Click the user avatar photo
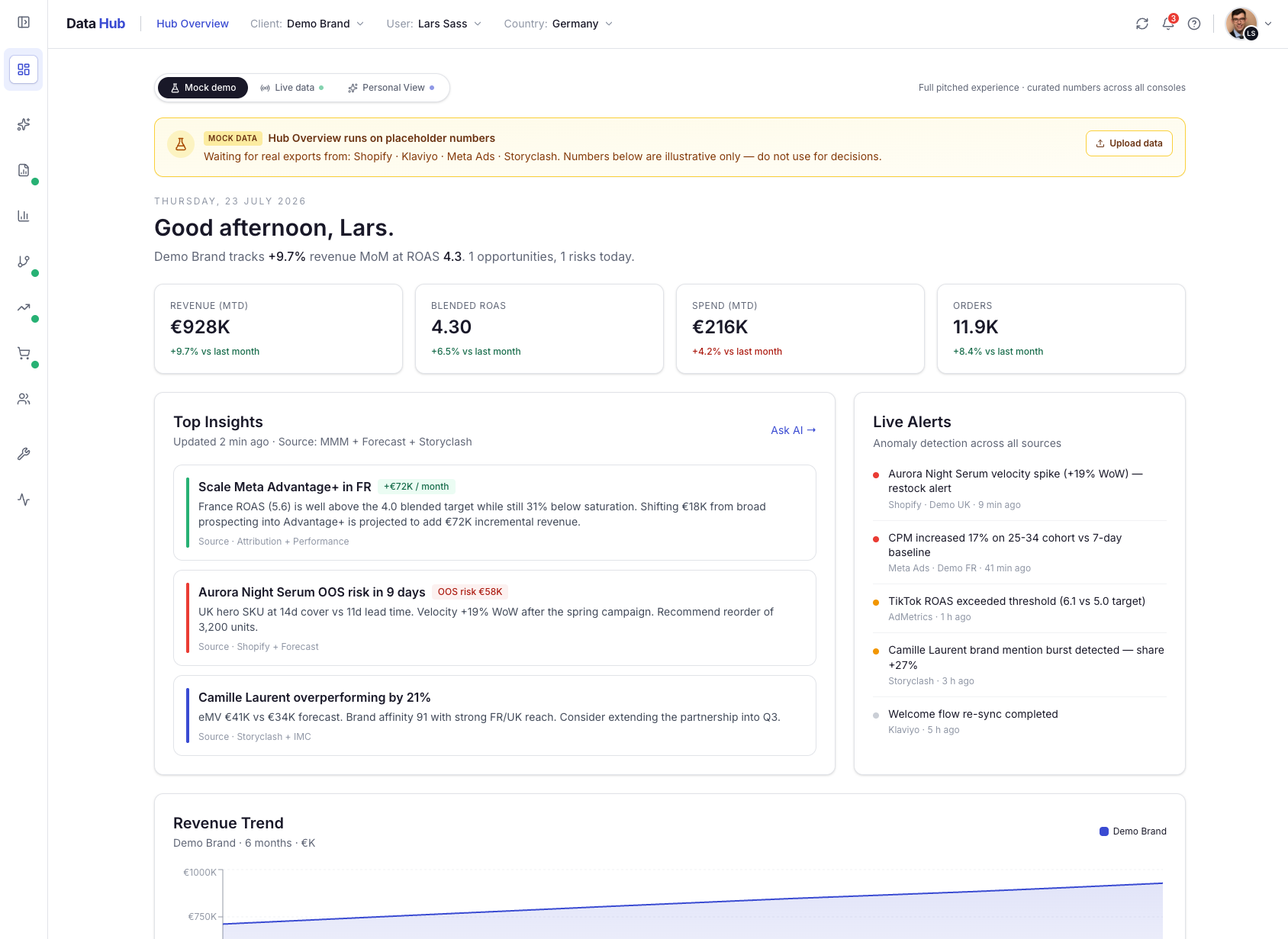The width and height of the screenshot is (1288, 939). click(x=1241, y=24)
